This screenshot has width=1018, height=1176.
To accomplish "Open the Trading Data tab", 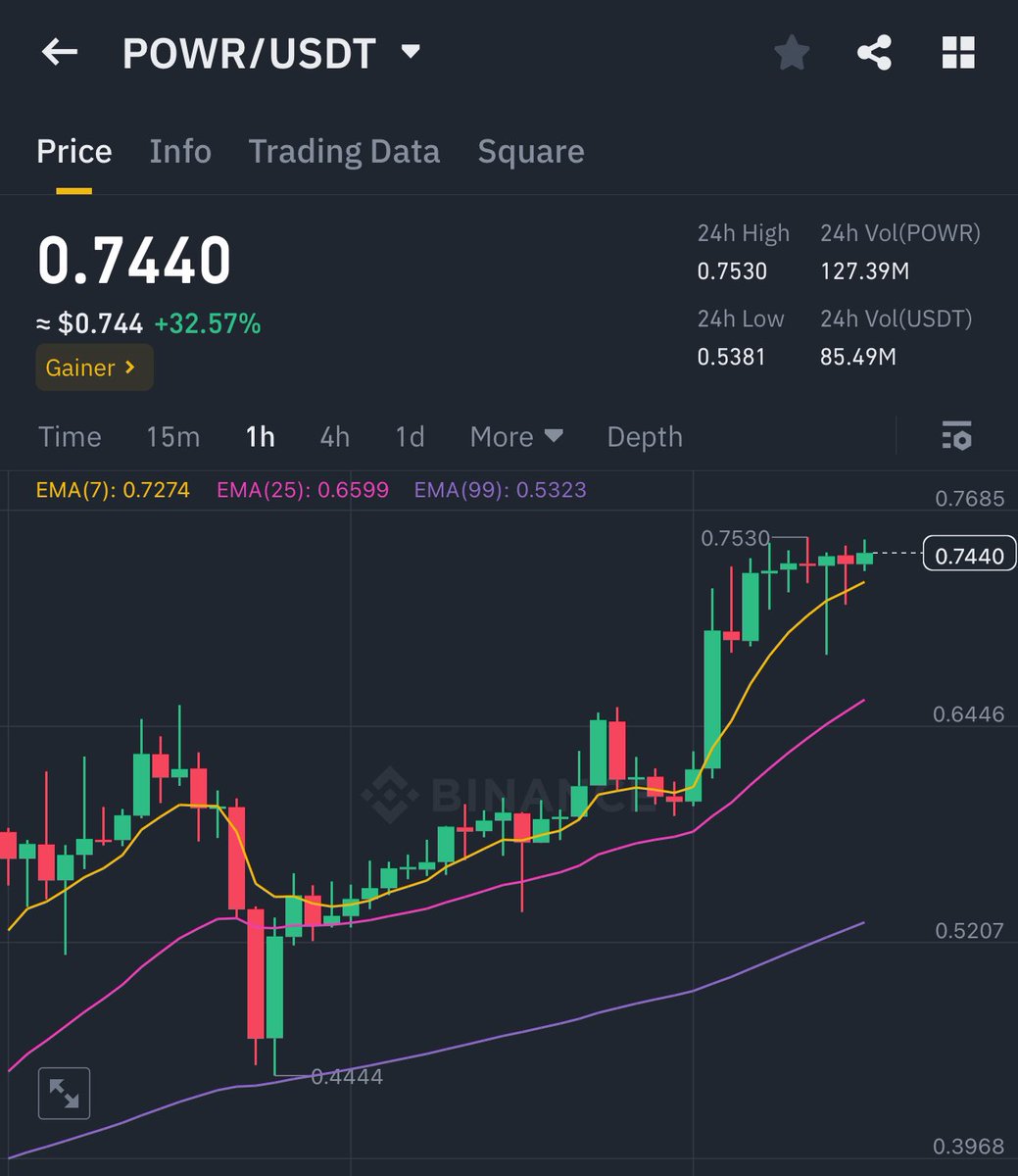I will point(344,152).
